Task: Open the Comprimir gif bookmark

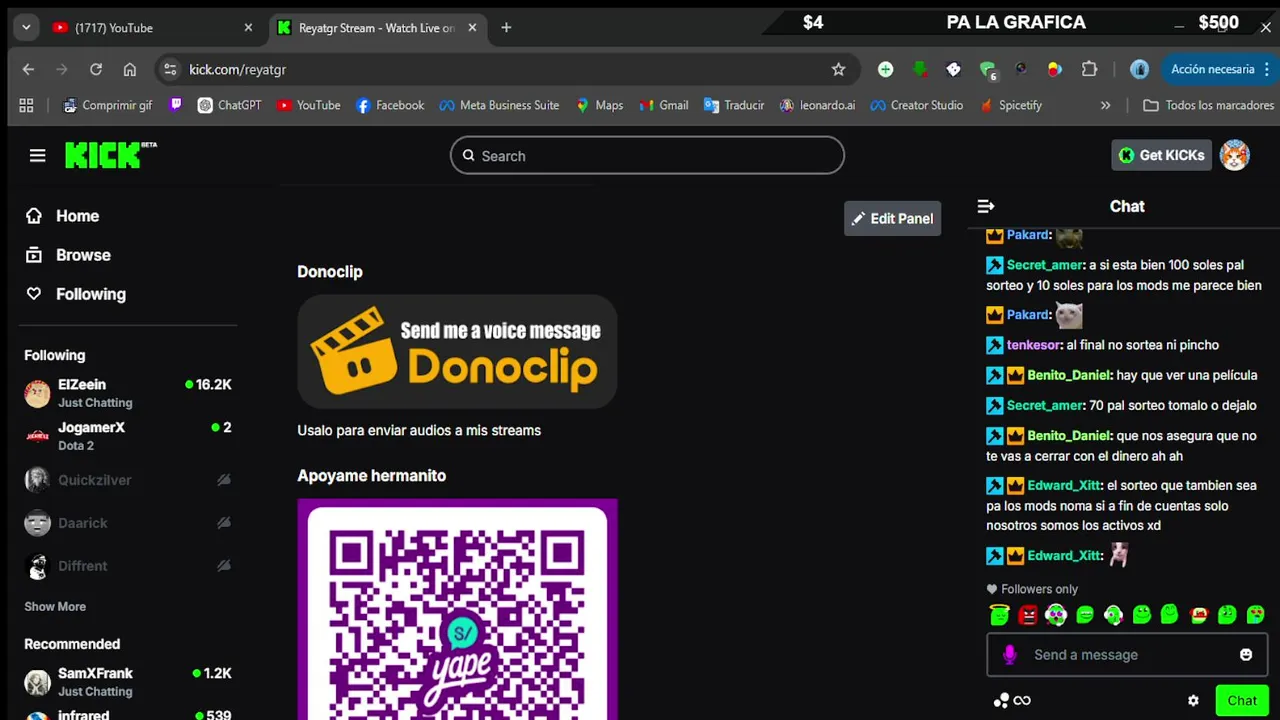Action: pos(107,105)
